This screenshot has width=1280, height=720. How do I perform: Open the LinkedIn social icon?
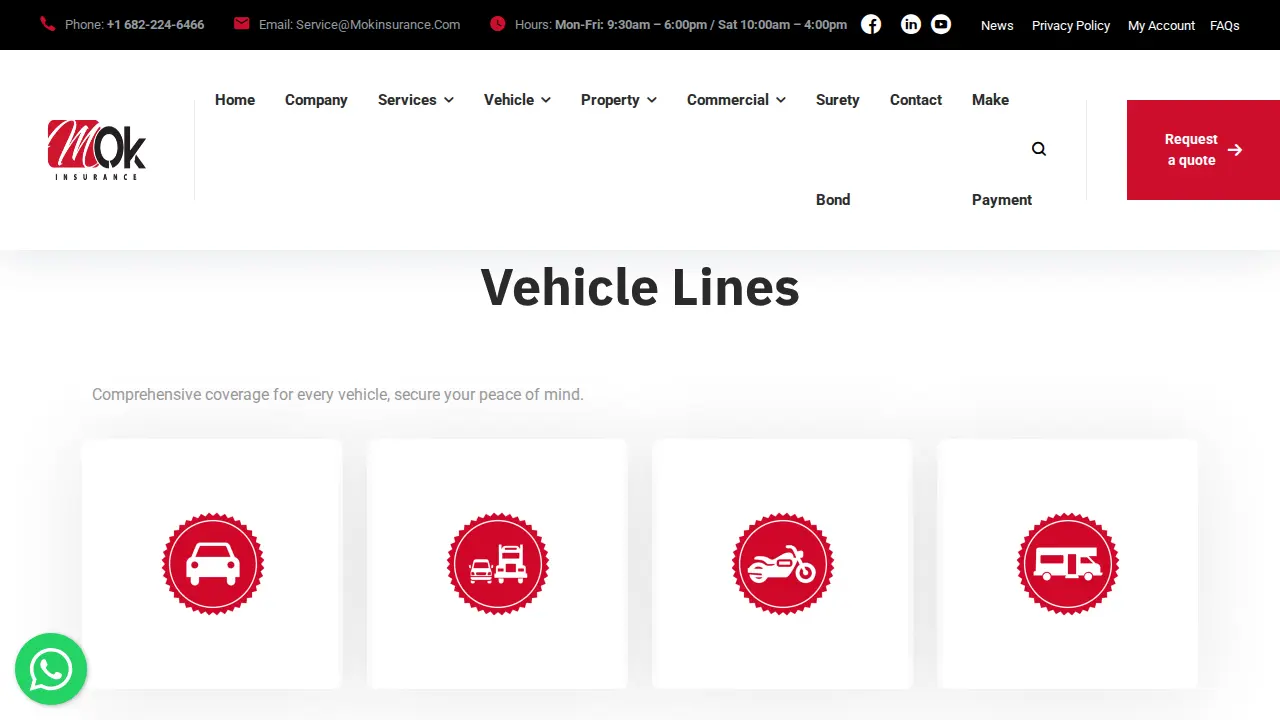(911, 24)
